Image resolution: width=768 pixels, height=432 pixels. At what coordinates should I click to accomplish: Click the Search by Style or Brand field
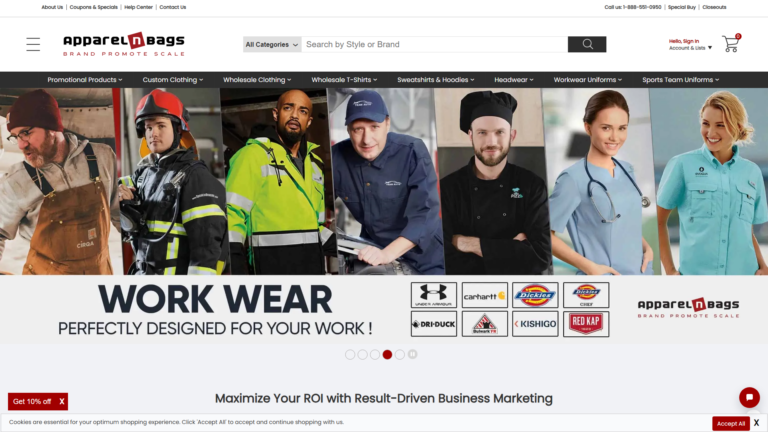coord(434,45)
